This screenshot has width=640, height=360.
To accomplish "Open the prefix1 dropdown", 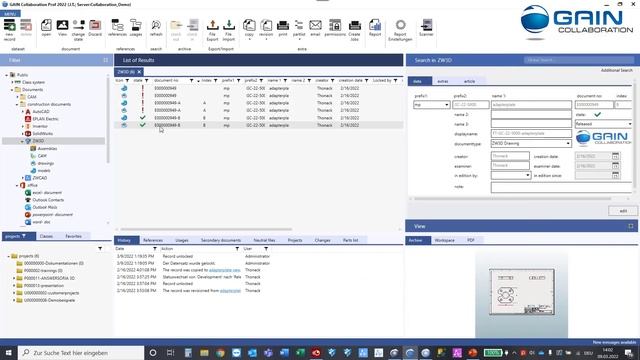I will coord(447,105).
